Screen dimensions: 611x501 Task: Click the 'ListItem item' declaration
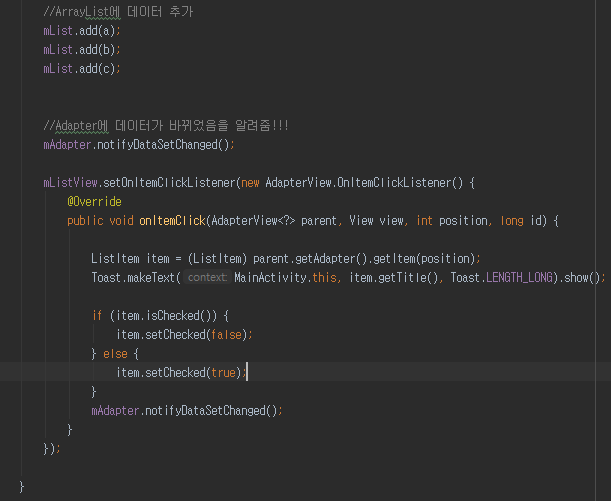point(130,259)
